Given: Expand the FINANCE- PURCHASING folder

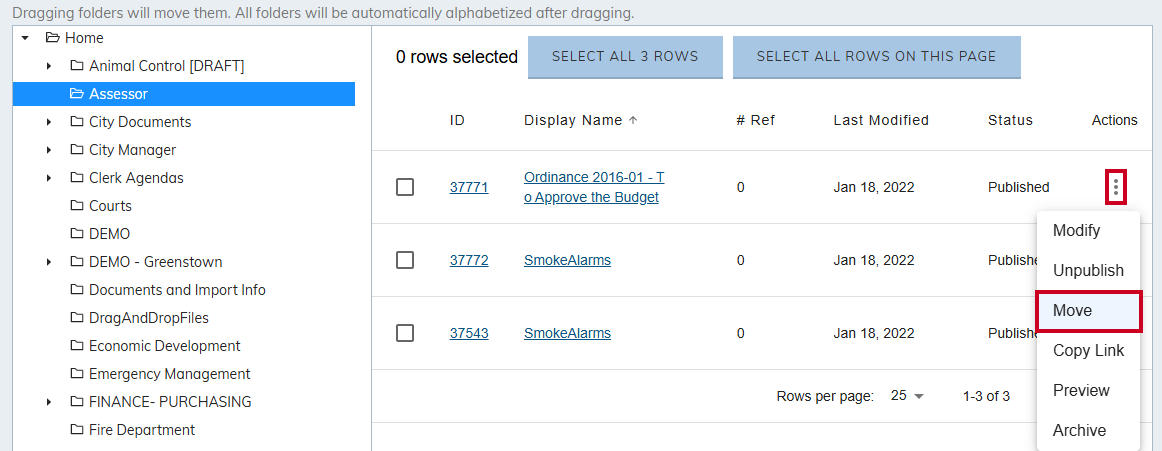Looking at the screenshot, I should (49, 402).
